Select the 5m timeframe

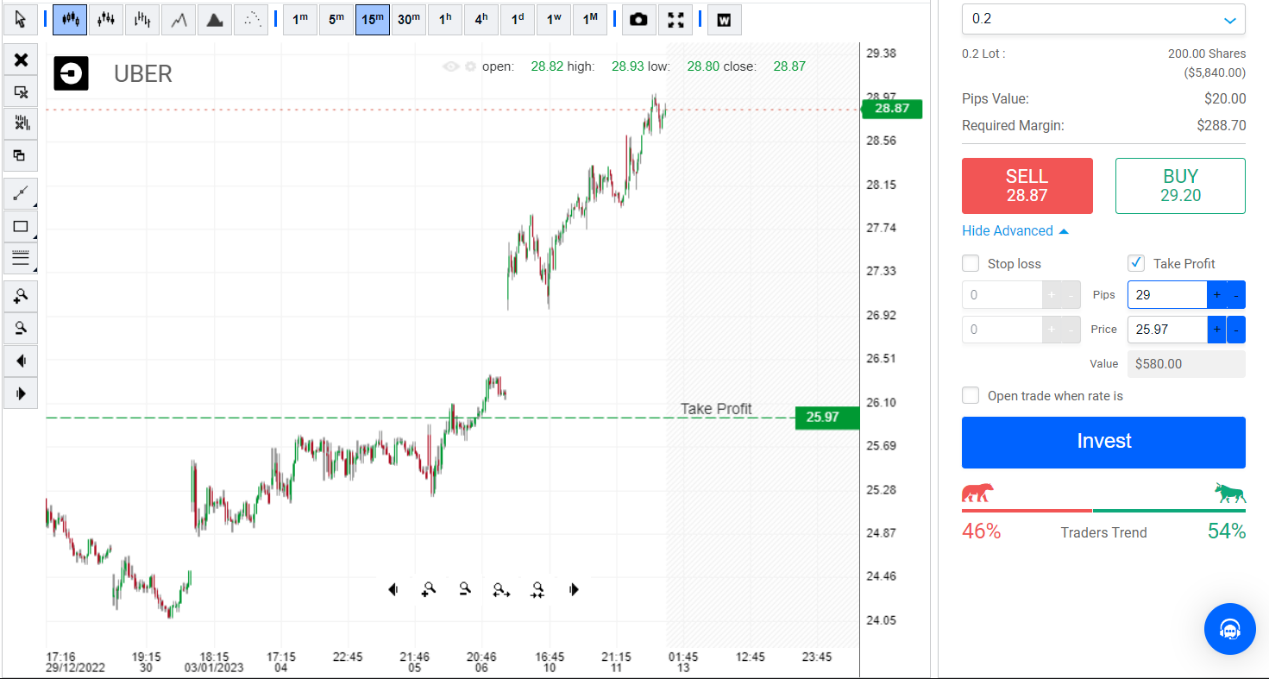pyautogui.click(x=336, y=19)
